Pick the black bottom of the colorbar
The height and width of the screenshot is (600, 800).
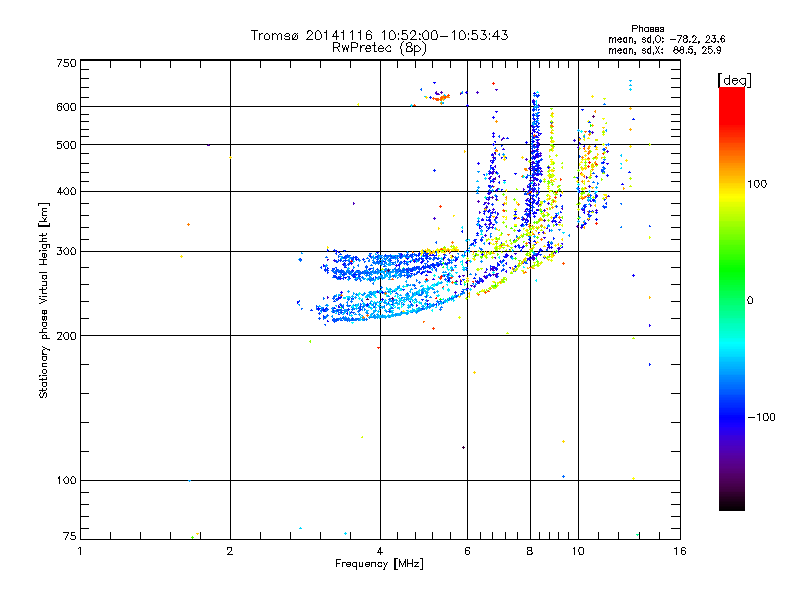click(x=731, y=500)
